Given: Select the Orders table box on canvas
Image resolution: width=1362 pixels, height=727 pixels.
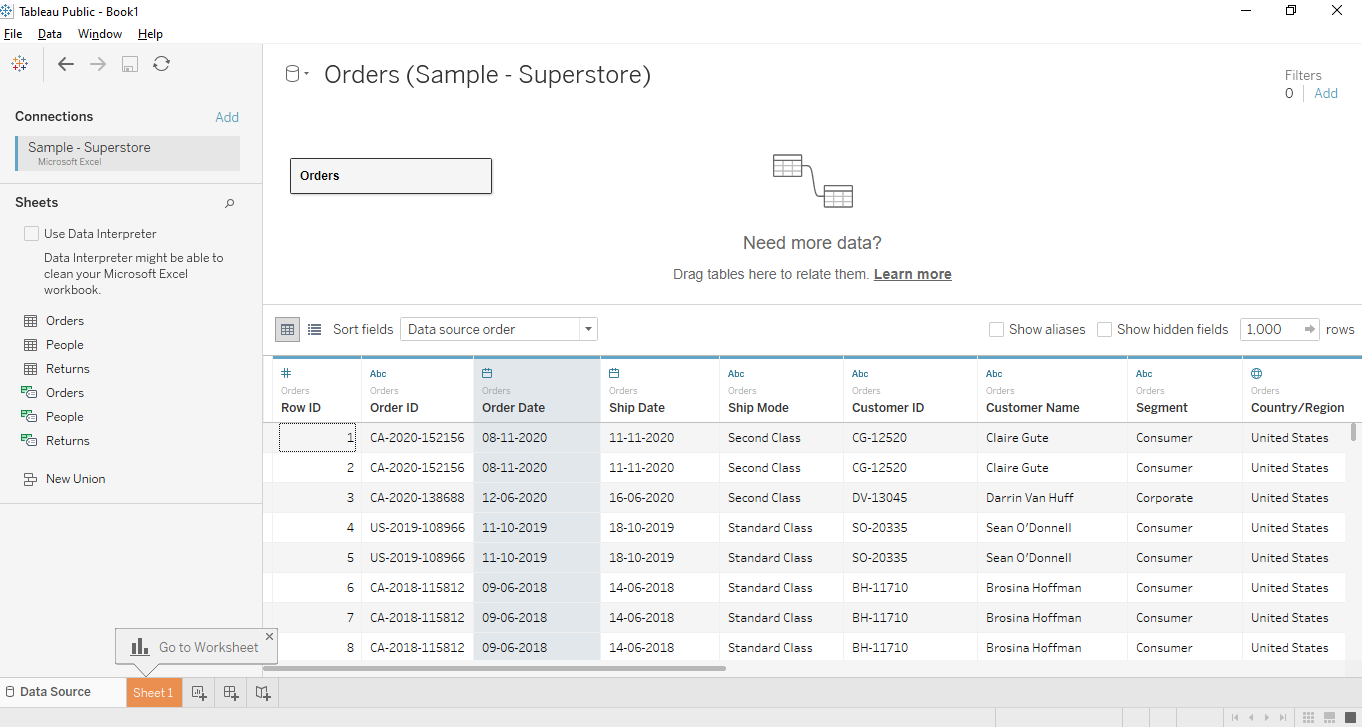Looking at the screenshot, I should point(391,176).
